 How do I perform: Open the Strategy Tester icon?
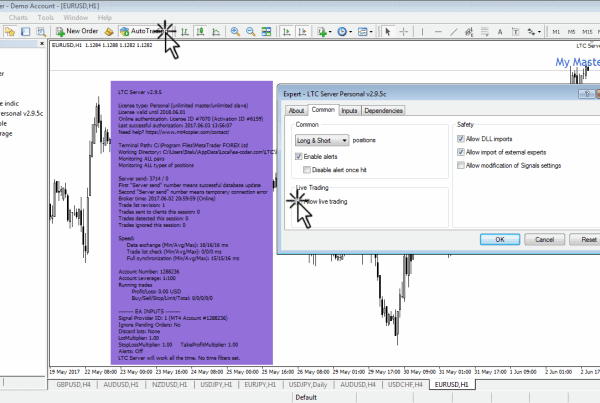(41, 32)
